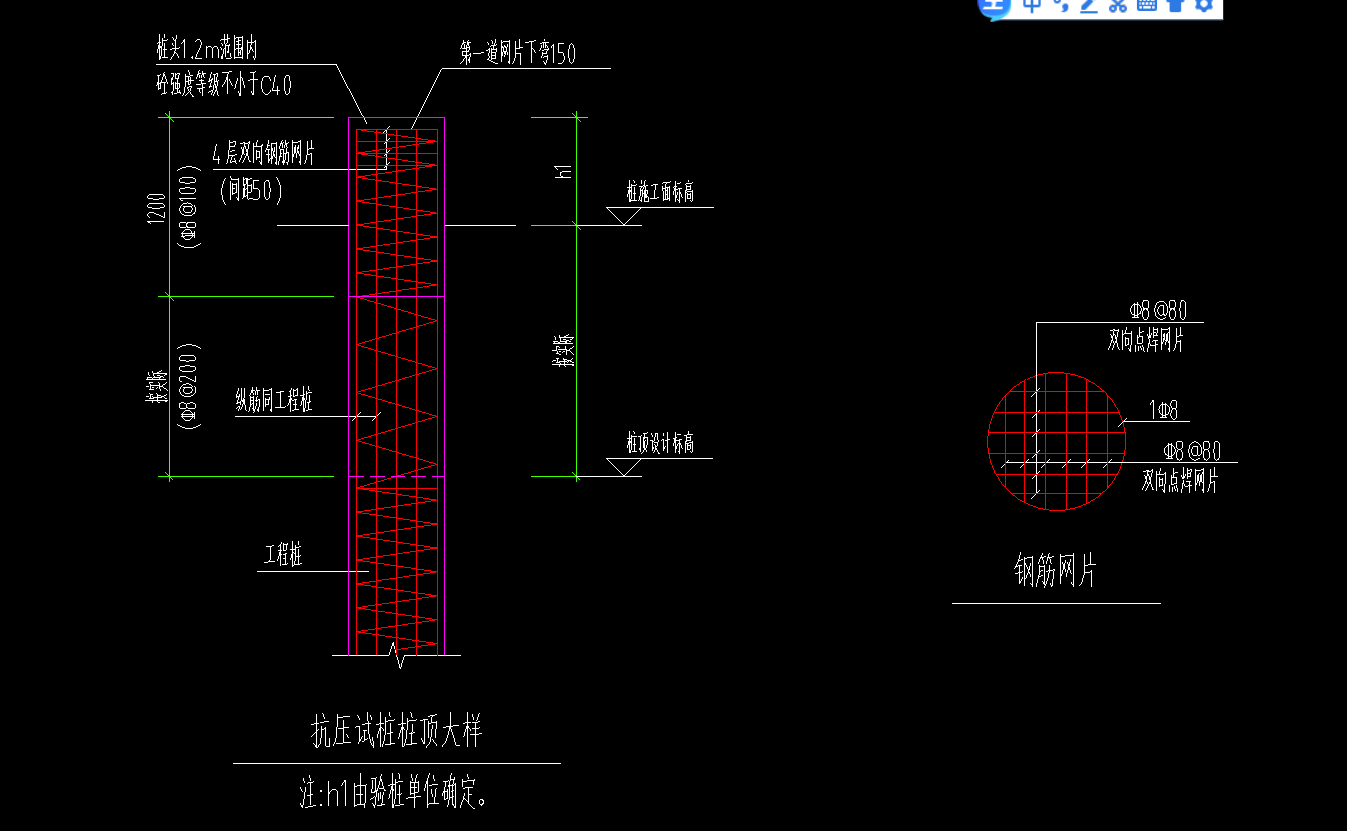Click the elevation triangle at 桩顶设计标高
This screenshot has height=831, width=1347.
pyautogui.click(x=625, y=467)
